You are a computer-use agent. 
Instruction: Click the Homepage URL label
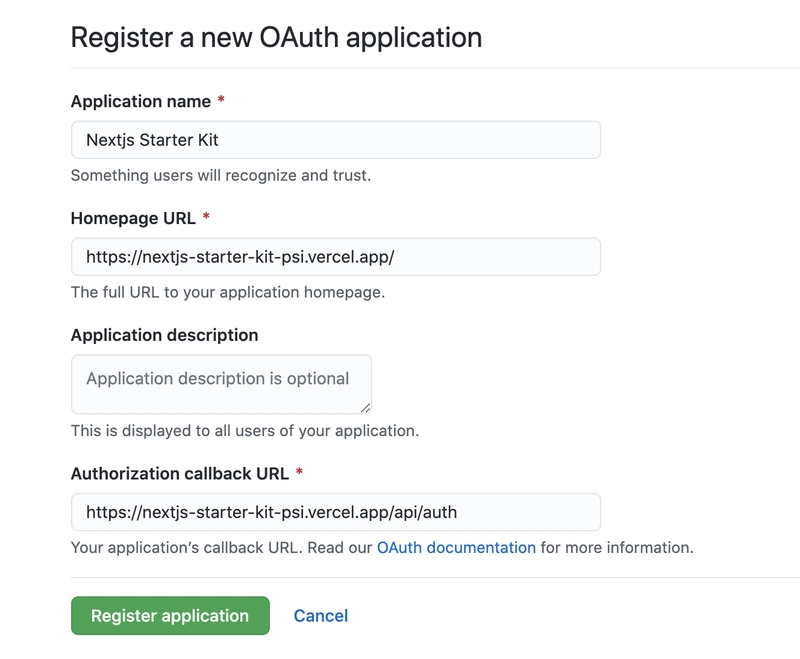(133, 218)
